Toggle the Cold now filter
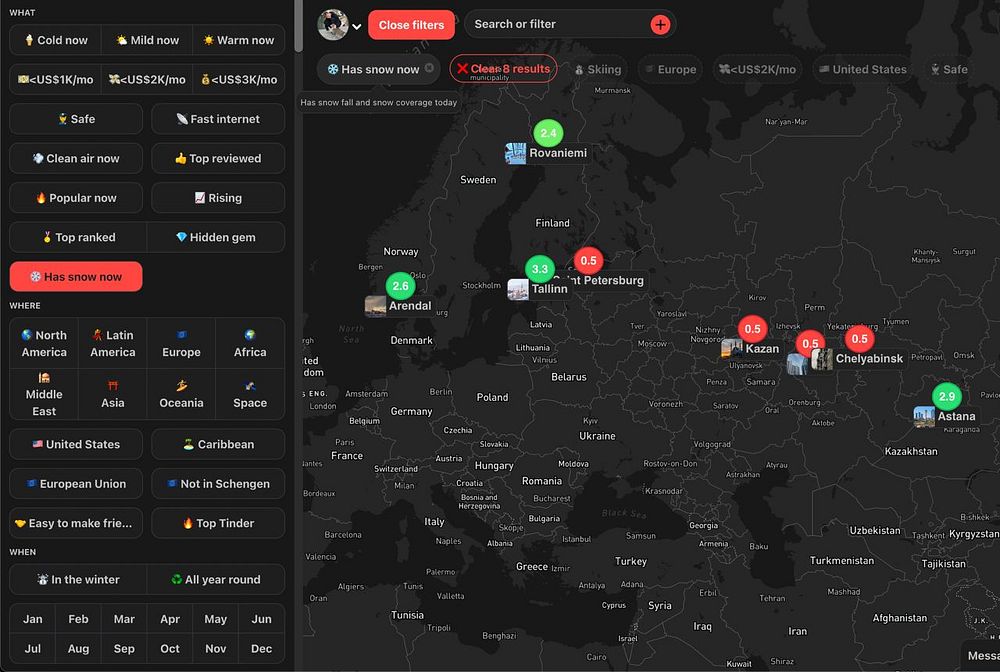1000x672 pixels. pyautogui.click(x=55, y=40)
